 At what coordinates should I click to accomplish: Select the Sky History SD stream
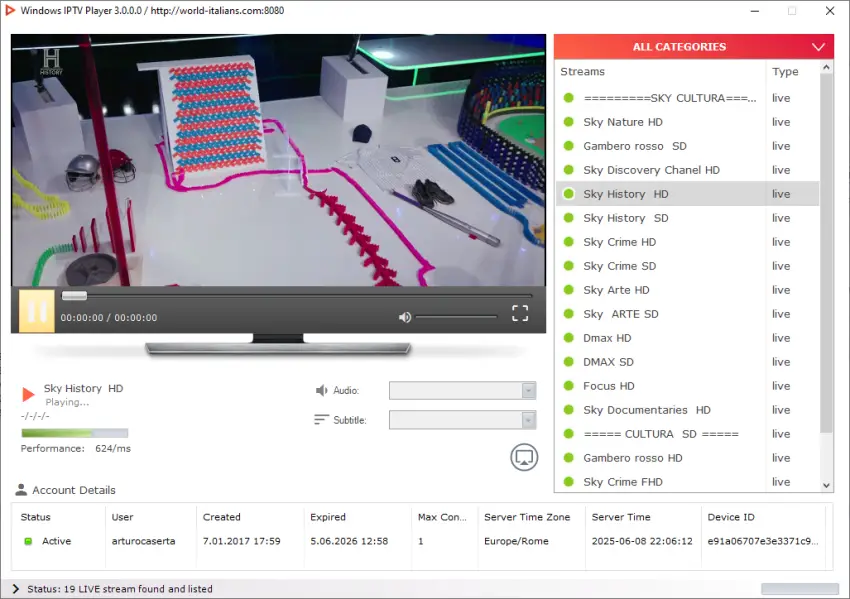tap(687, 217)
